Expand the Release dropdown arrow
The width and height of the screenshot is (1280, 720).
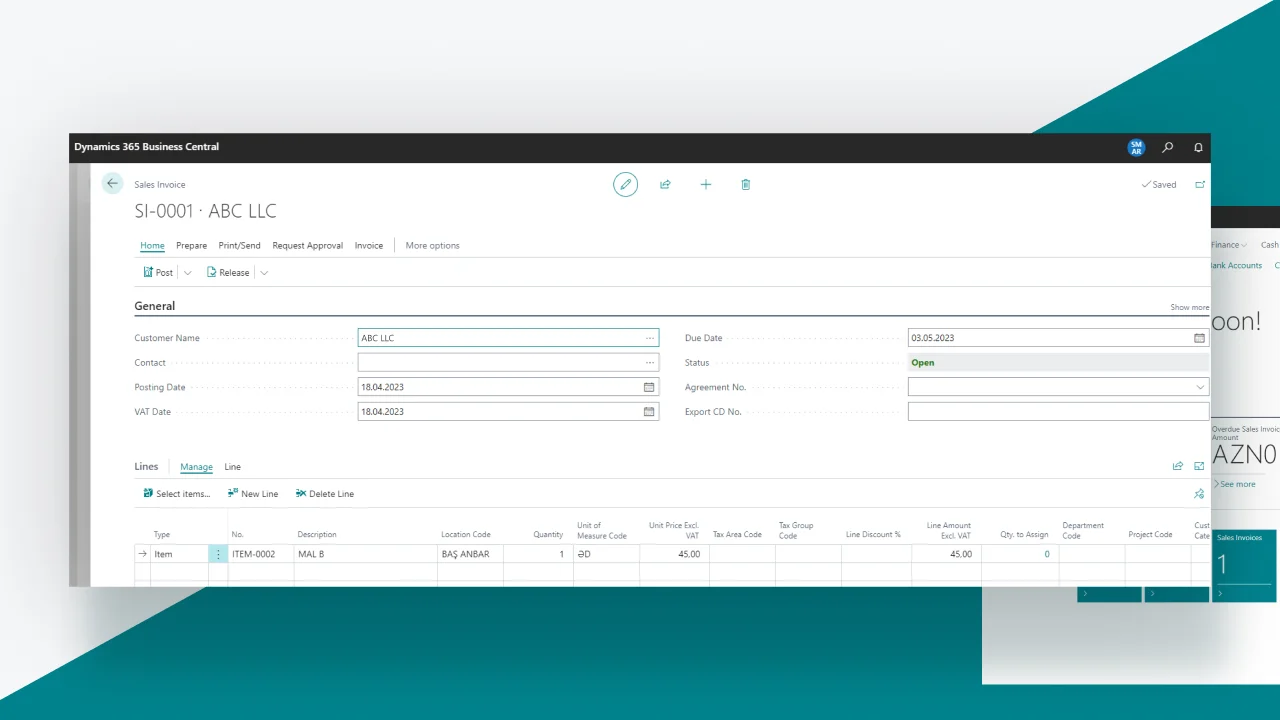(x=264, y=273)
